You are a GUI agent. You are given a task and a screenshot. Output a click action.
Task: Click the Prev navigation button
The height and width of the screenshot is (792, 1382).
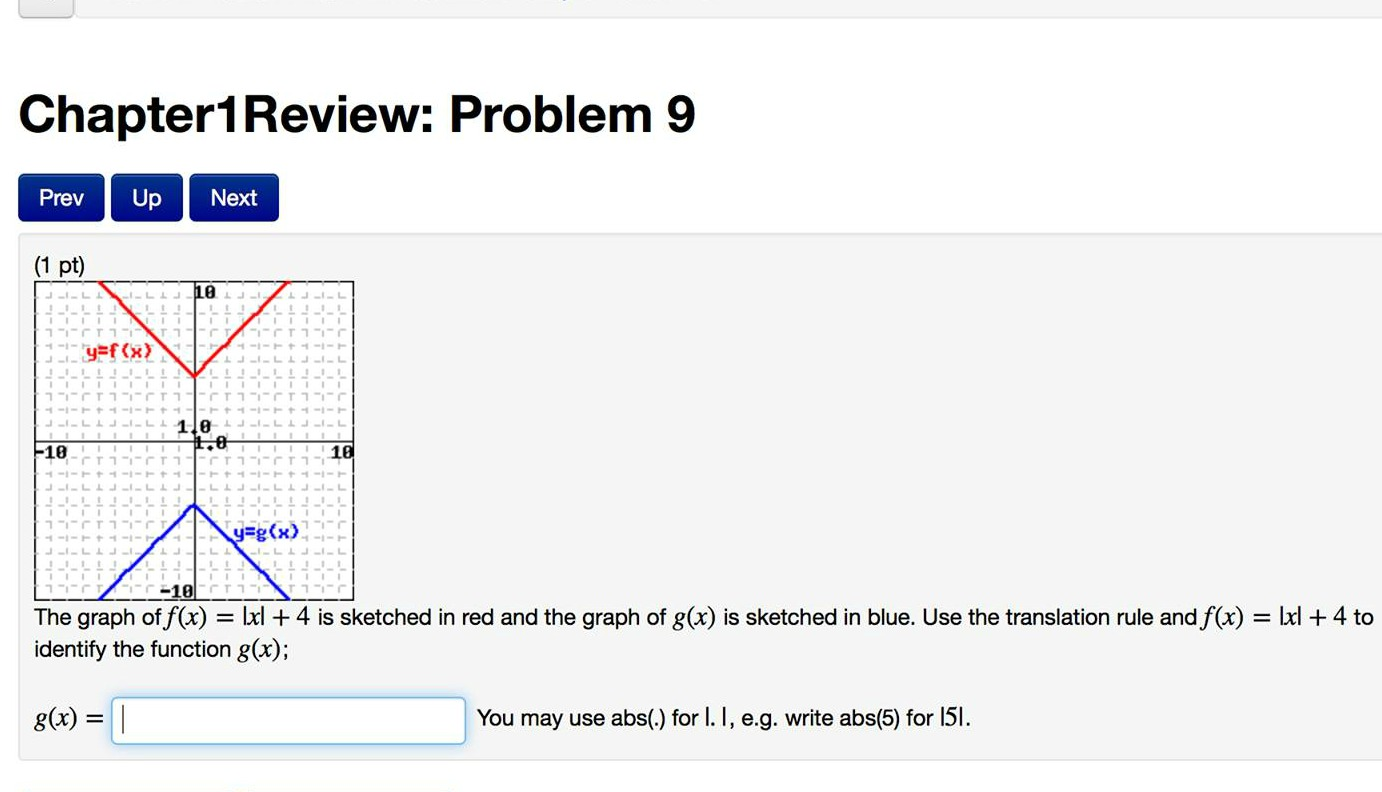60,197
